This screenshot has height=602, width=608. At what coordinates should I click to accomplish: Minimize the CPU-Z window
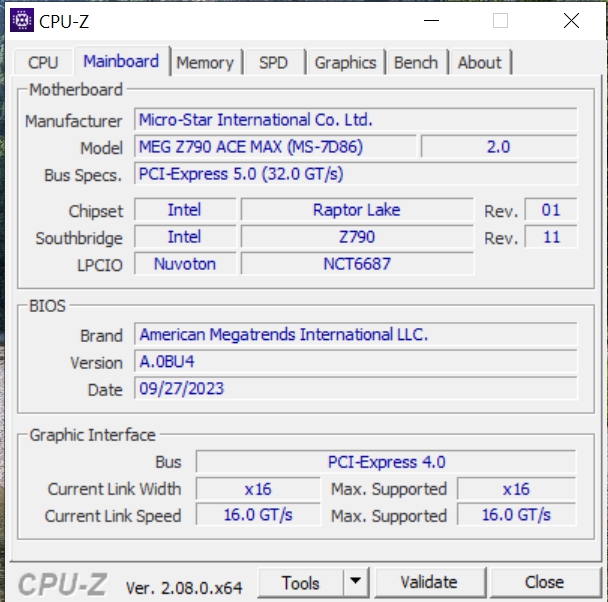pos(431,21)
